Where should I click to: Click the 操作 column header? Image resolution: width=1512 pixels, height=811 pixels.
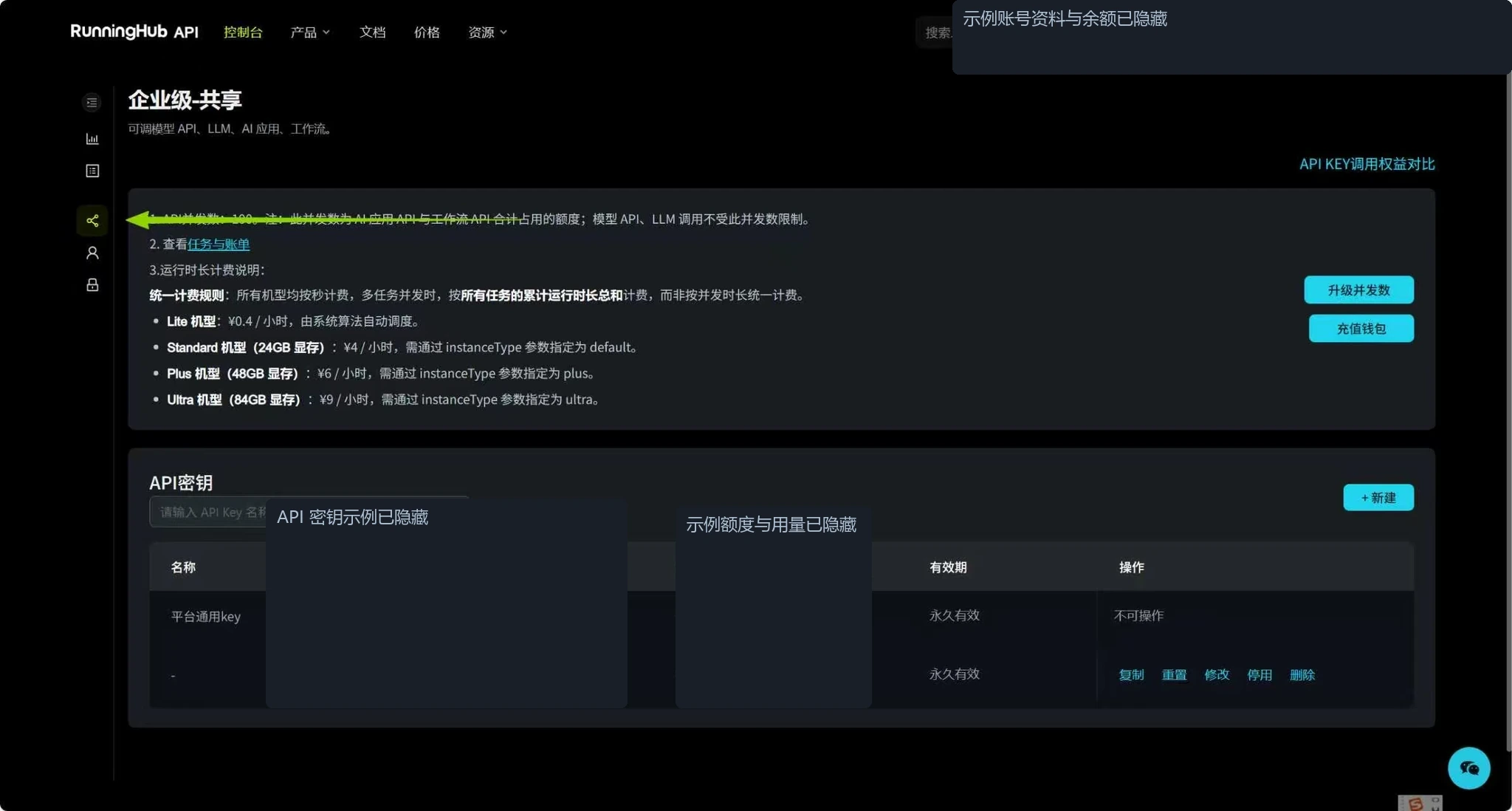(1131, 567)
